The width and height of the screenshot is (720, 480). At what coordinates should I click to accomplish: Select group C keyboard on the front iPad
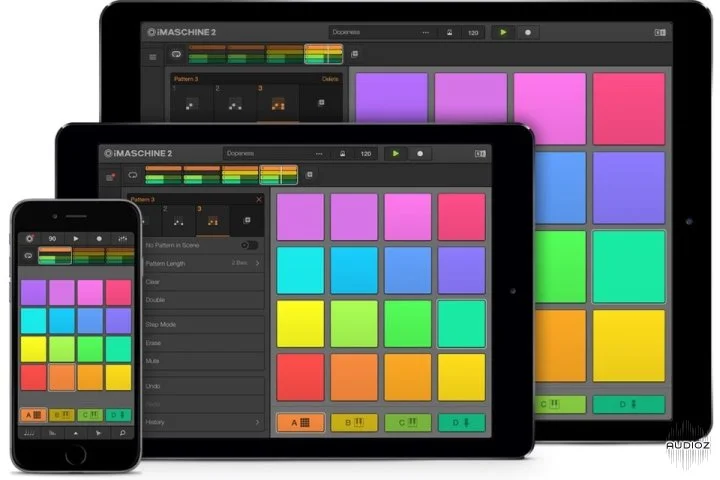coord(408,423)
